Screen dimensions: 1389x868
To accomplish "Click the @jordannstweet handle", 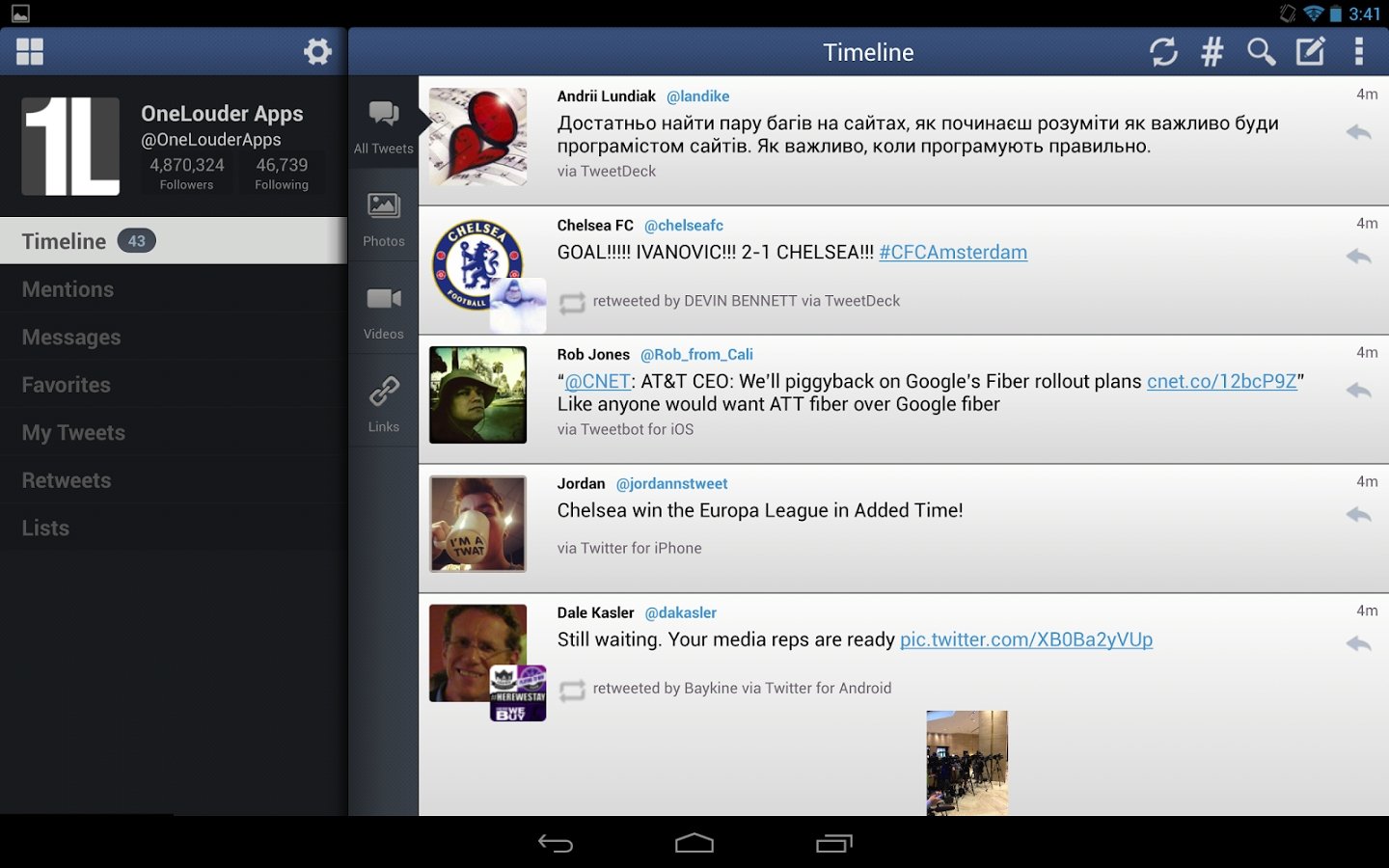I will pyautogui.click(x=671, y=484).
